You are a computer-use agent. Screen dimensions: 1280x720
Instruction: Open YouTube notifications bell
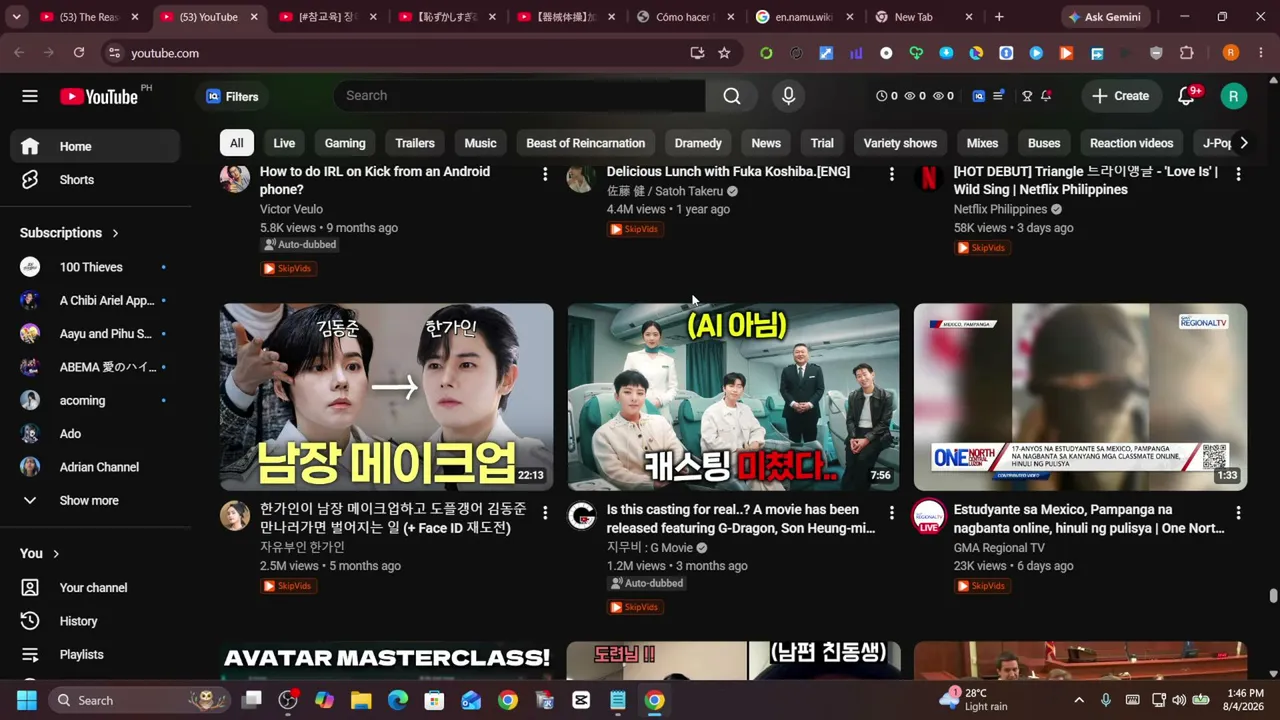click(x=1186, y=96)
